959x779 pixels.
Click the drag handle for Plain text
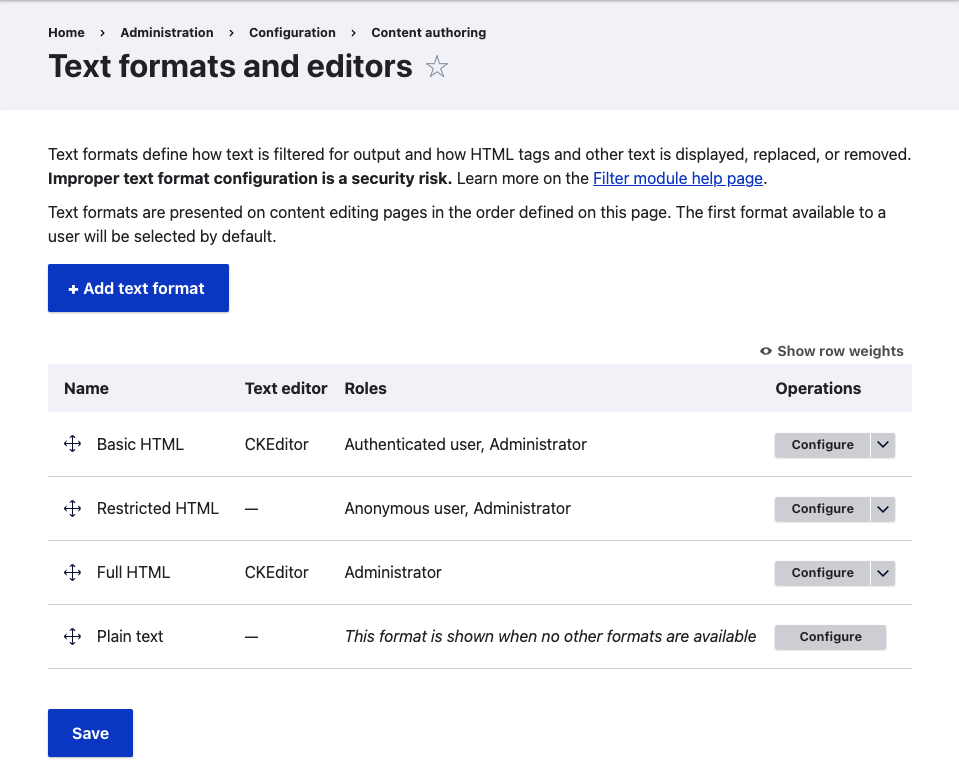72,637
